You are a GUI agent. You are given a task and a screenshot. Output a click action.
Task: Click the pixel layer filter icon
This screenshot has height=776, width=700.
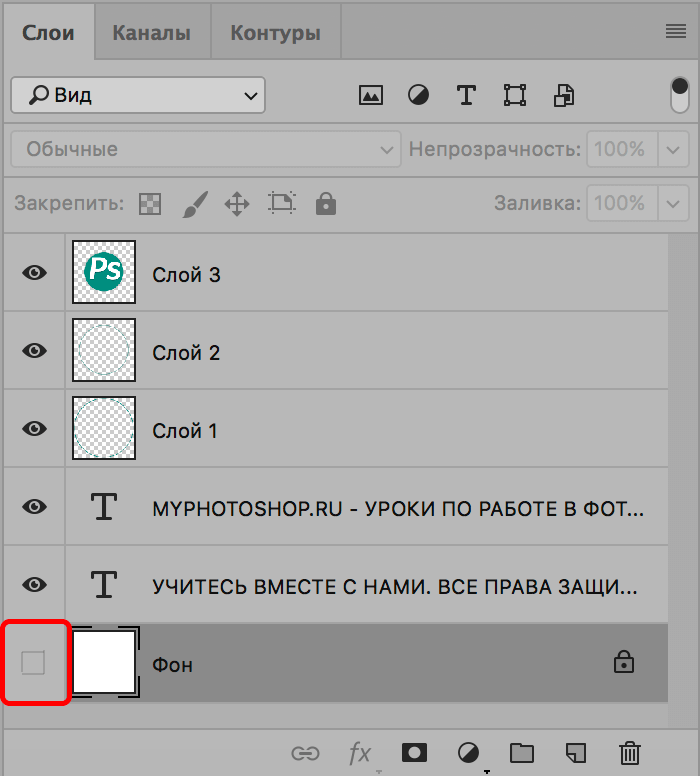371,96
